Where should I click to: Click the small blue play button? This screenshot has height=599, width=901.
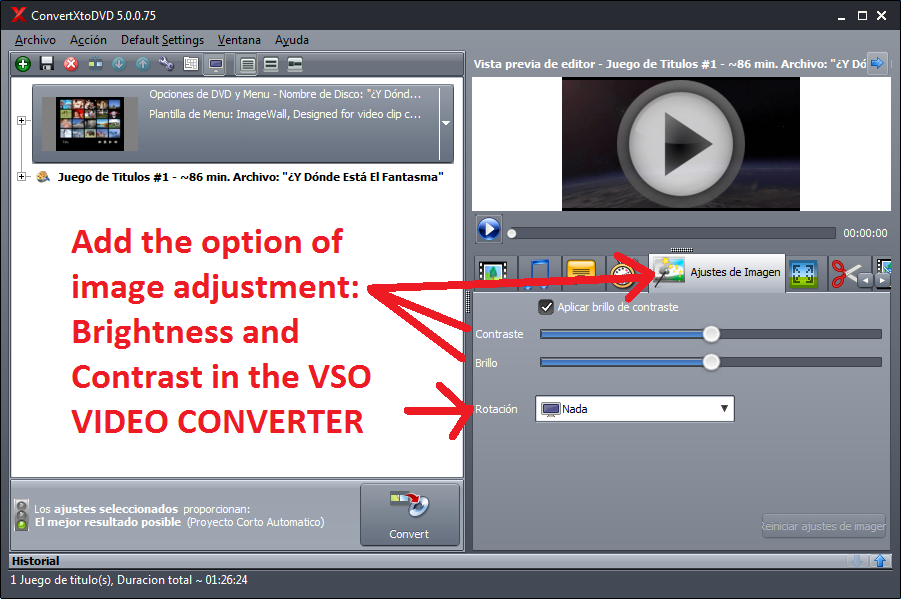[489, 229]
